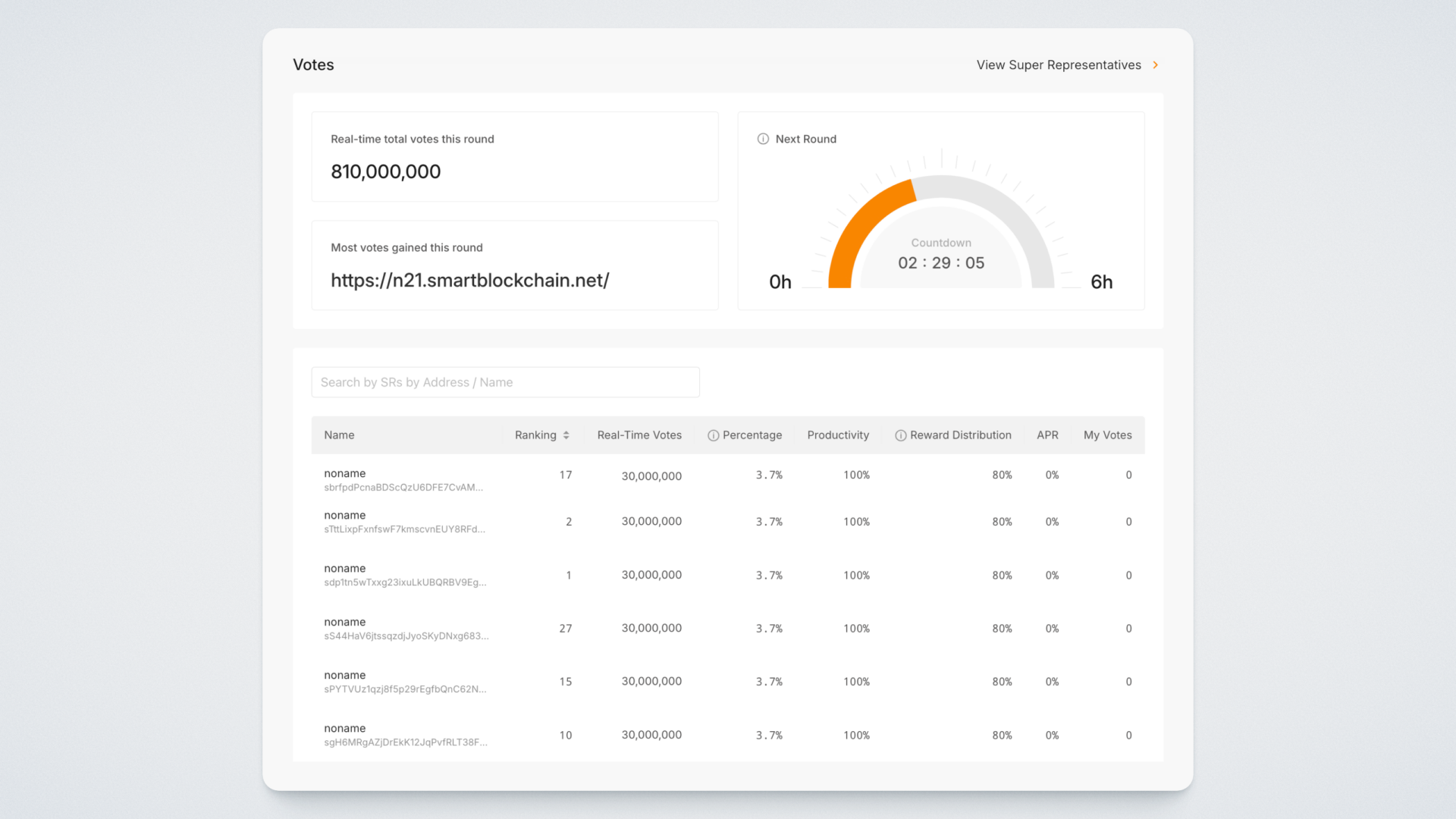This screenshot has width=1456, height=819.
Task: Open View Super Representatives link
Action: (1058, 65)
